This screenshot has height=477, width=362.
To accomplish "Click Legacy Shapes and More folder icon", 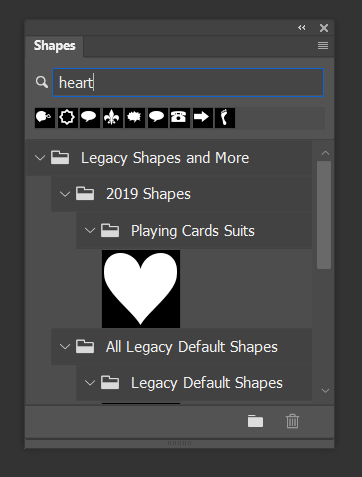I will tap(60, 157).
